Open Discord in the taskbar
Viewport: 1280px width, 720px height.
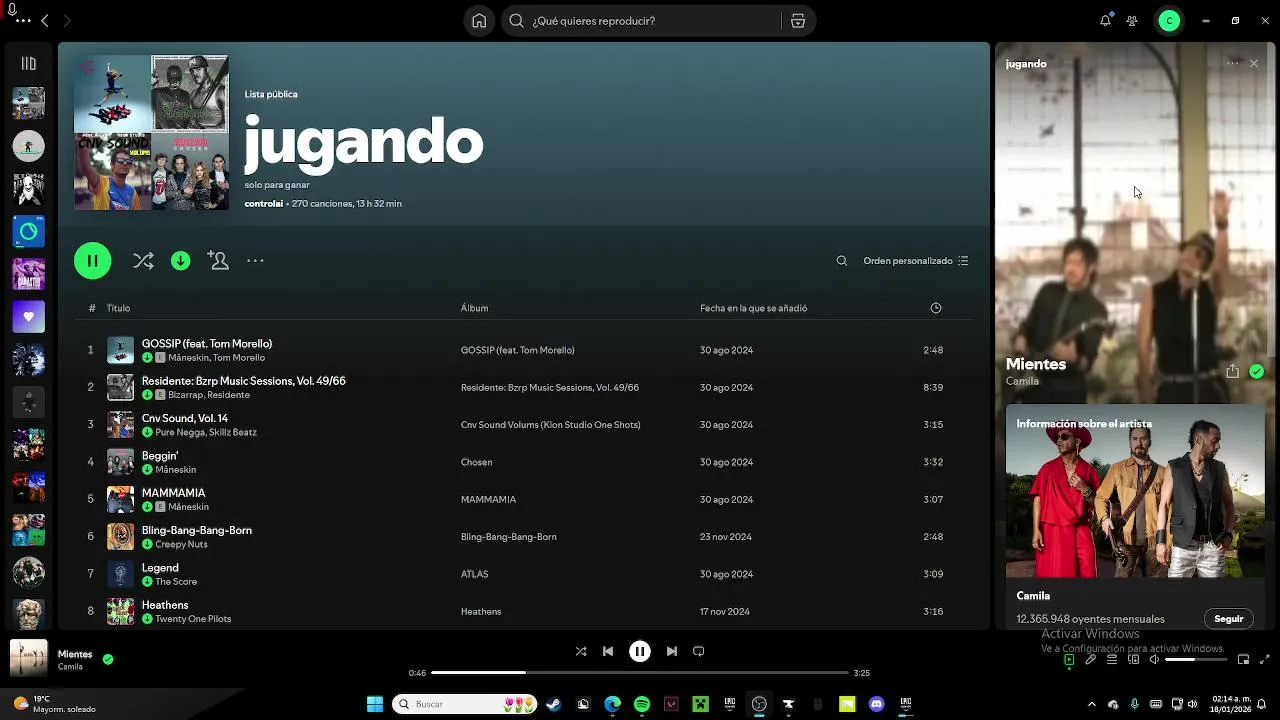877,704
